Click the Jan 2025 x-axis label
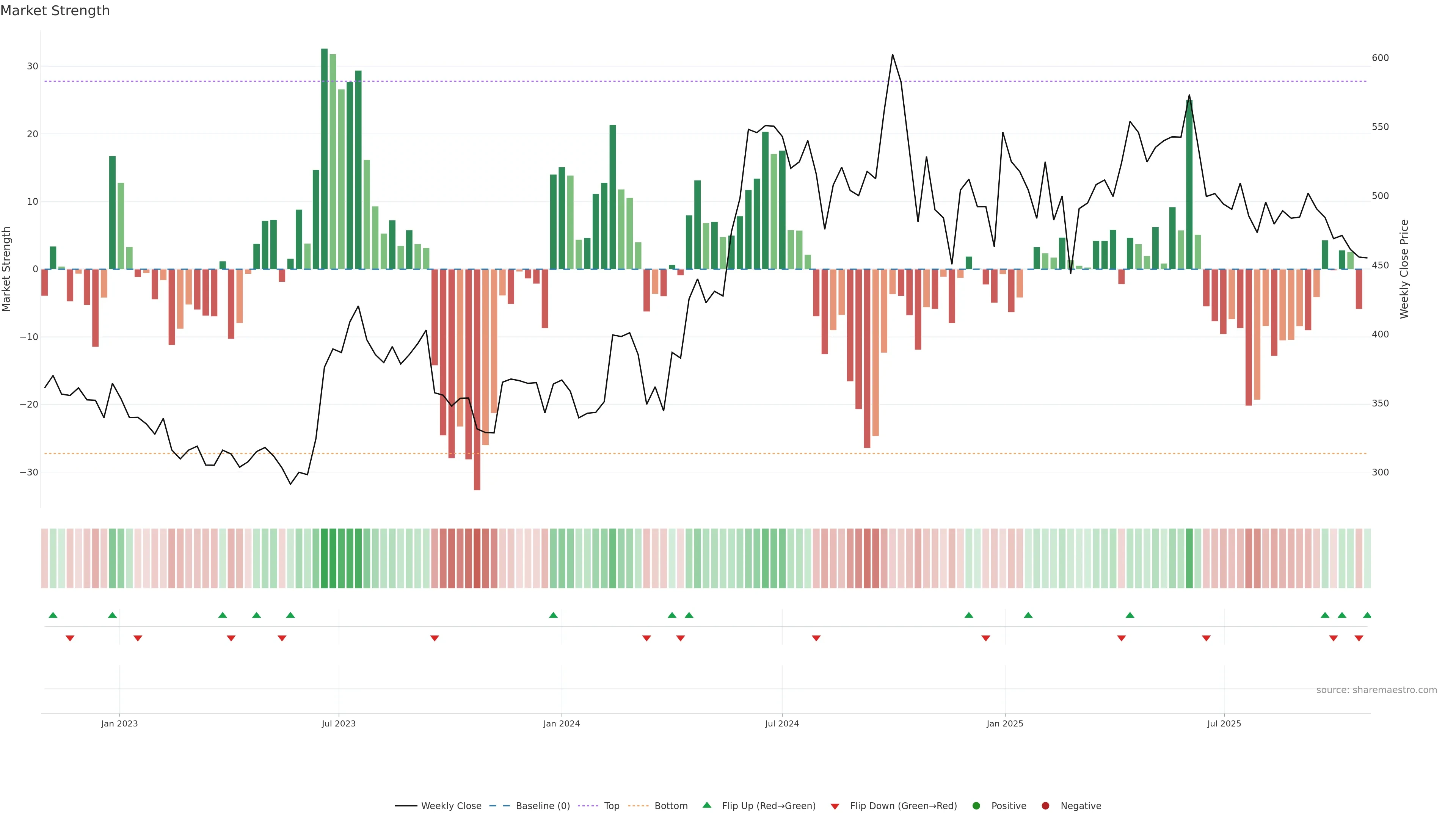This screenshot has height=819, width=1456. coord(1005,723)
